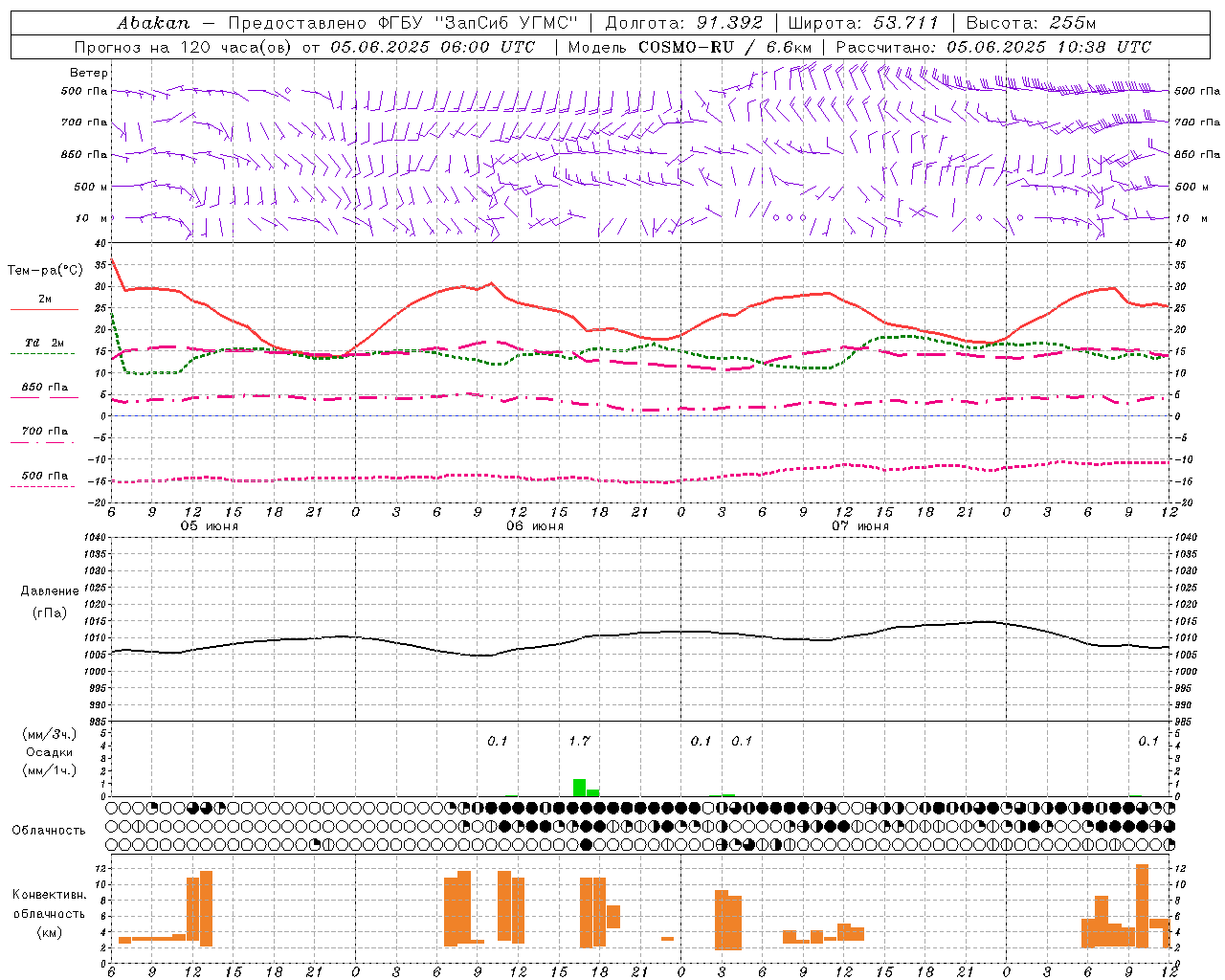The width and height of the screenshot is (1225, 980).
Task: Select the Прогноз на 120 часа(ов) text
Action: [x=185, y=47]
